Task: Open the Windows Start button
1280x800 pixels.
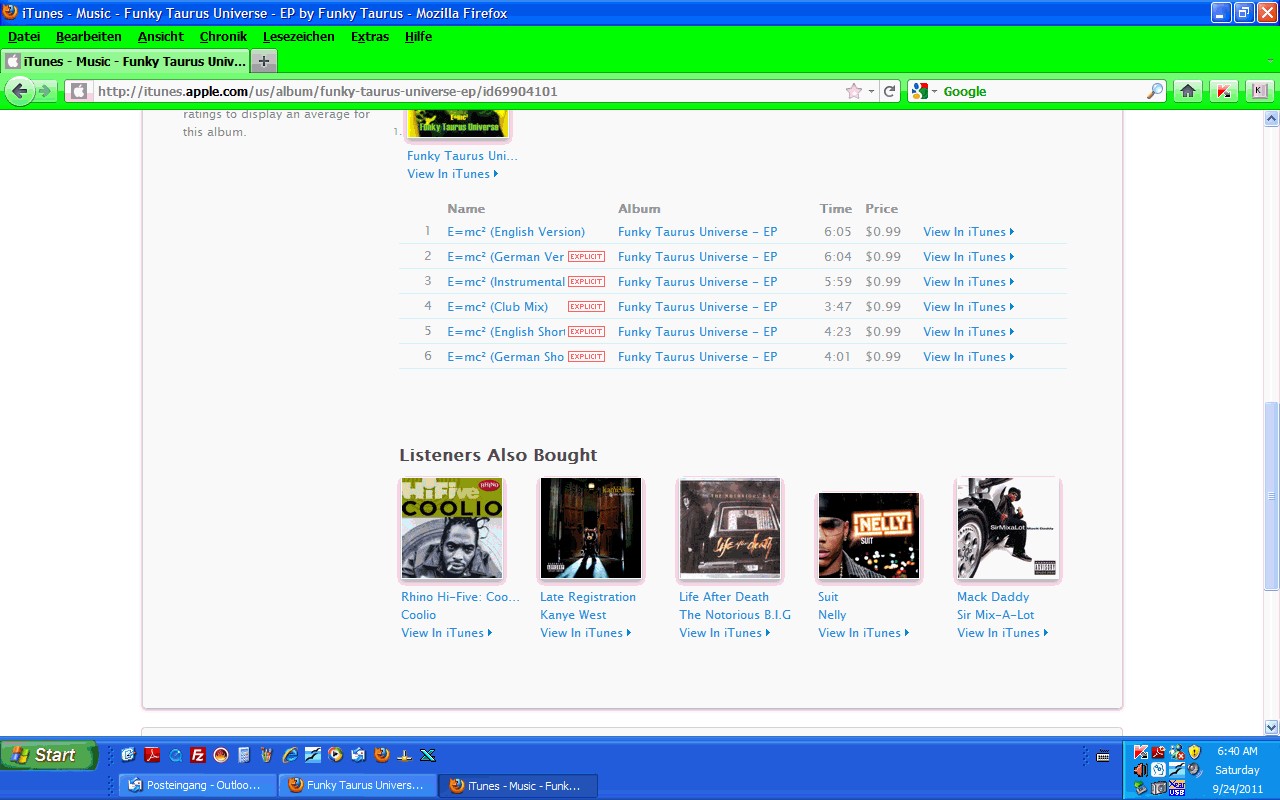Action: point(48,755)
